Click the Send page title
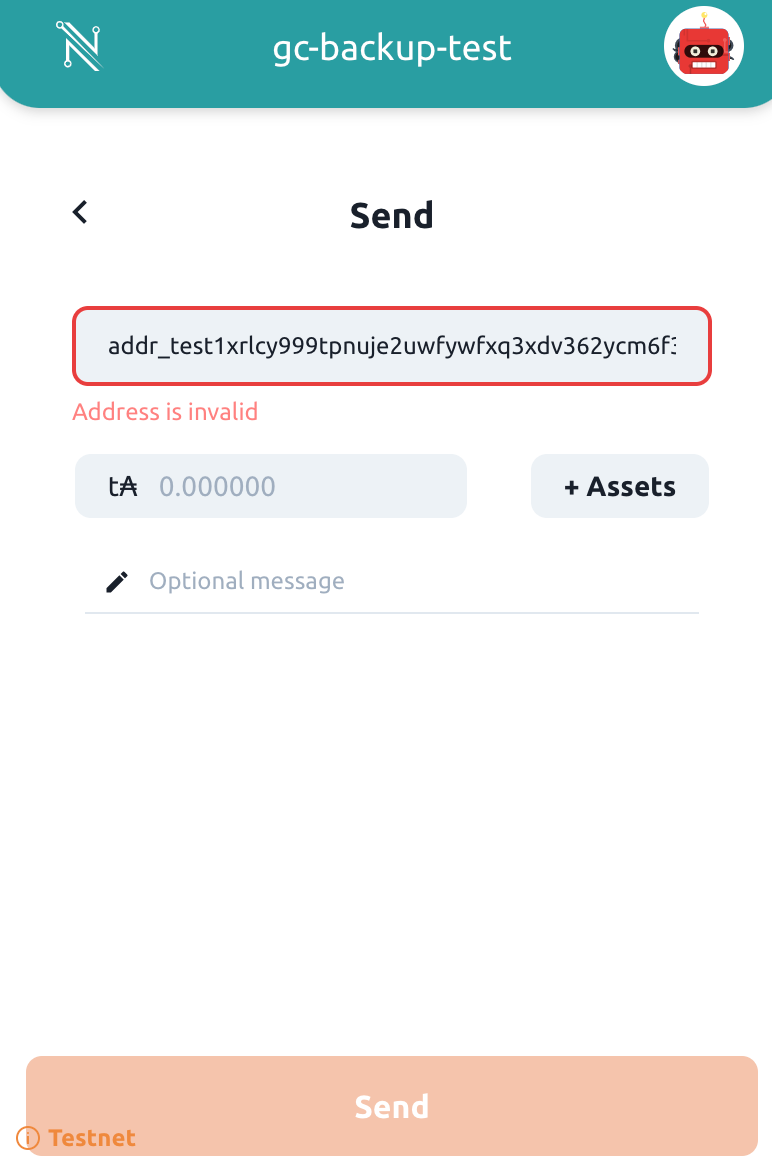Viewport: 772px width, 1172px height. coord(391,214)
